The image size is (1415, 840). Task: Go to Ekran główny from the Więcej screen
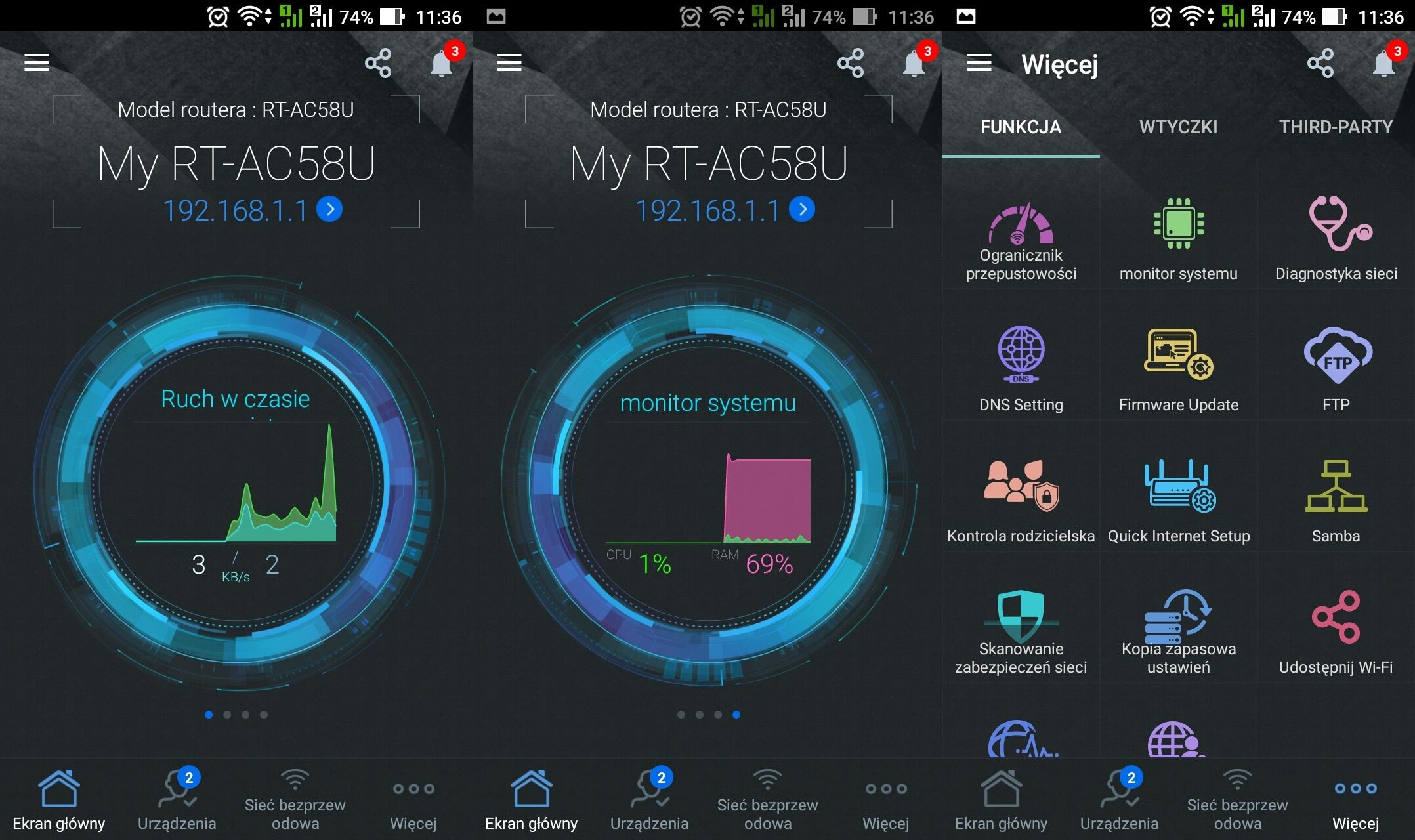point(1001,801)
